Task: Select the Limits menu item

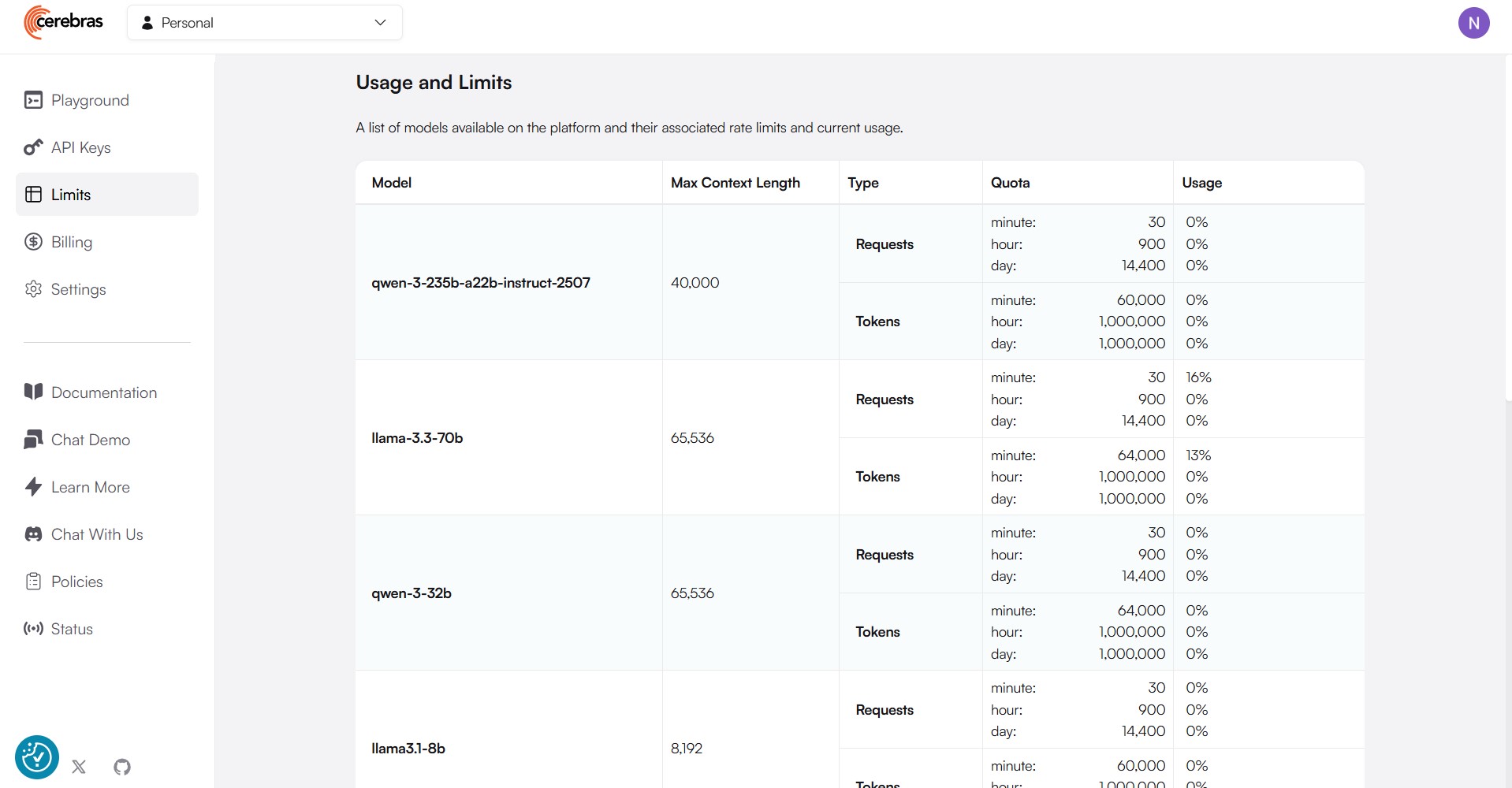Action: click(107, 195)
